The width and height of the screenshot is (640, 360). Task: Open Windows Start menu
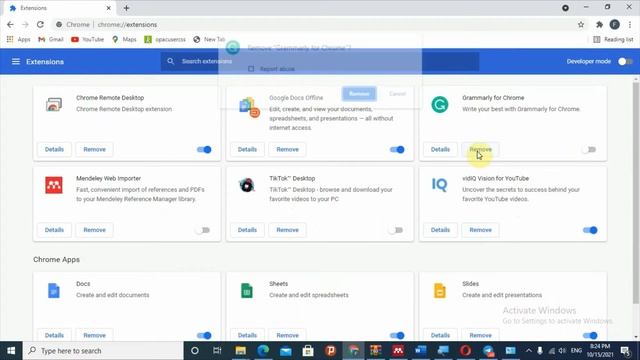11,351
